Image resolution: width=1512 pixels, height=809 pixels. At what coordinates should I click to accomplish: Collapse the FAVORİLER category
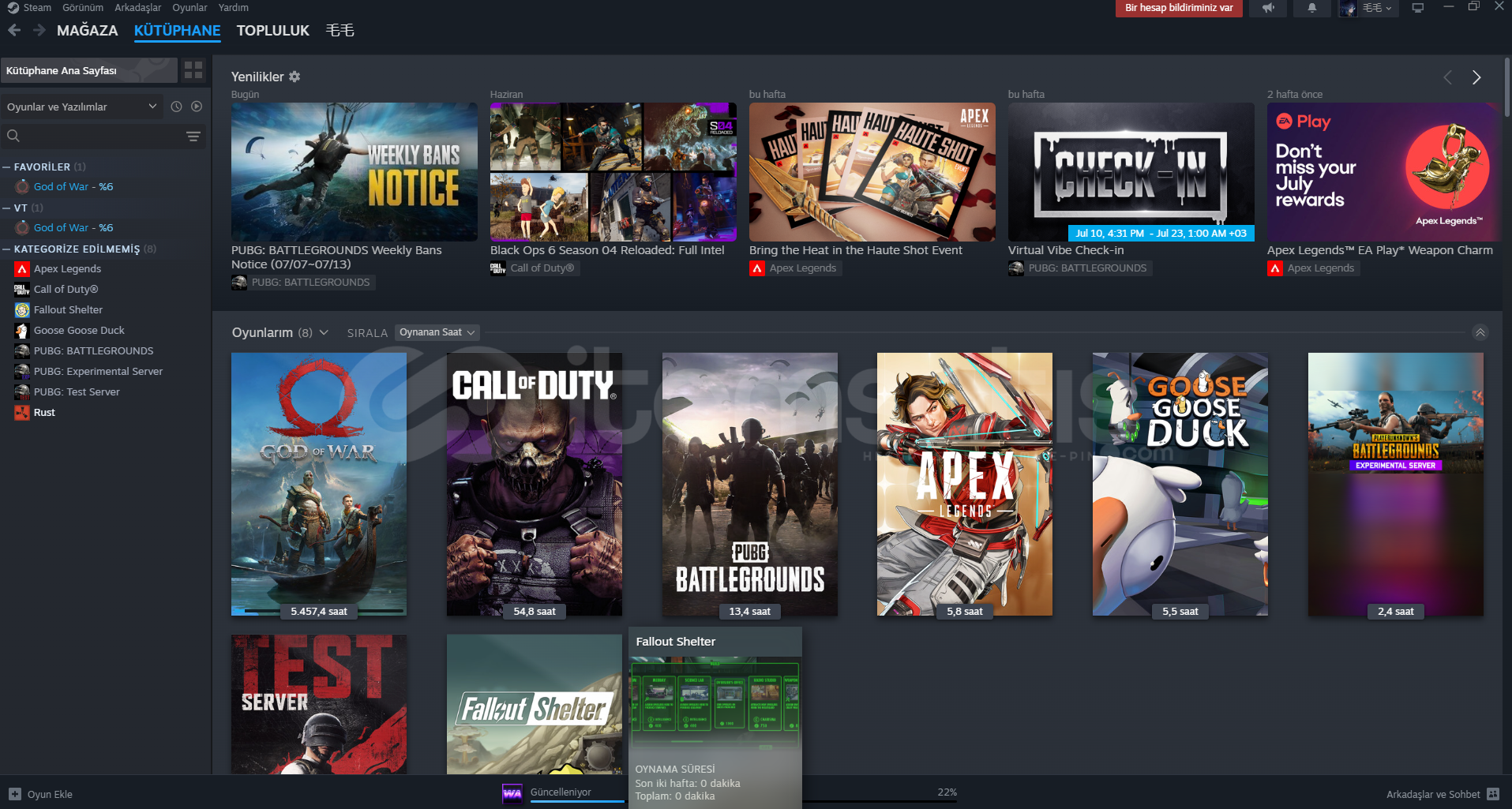6,167
